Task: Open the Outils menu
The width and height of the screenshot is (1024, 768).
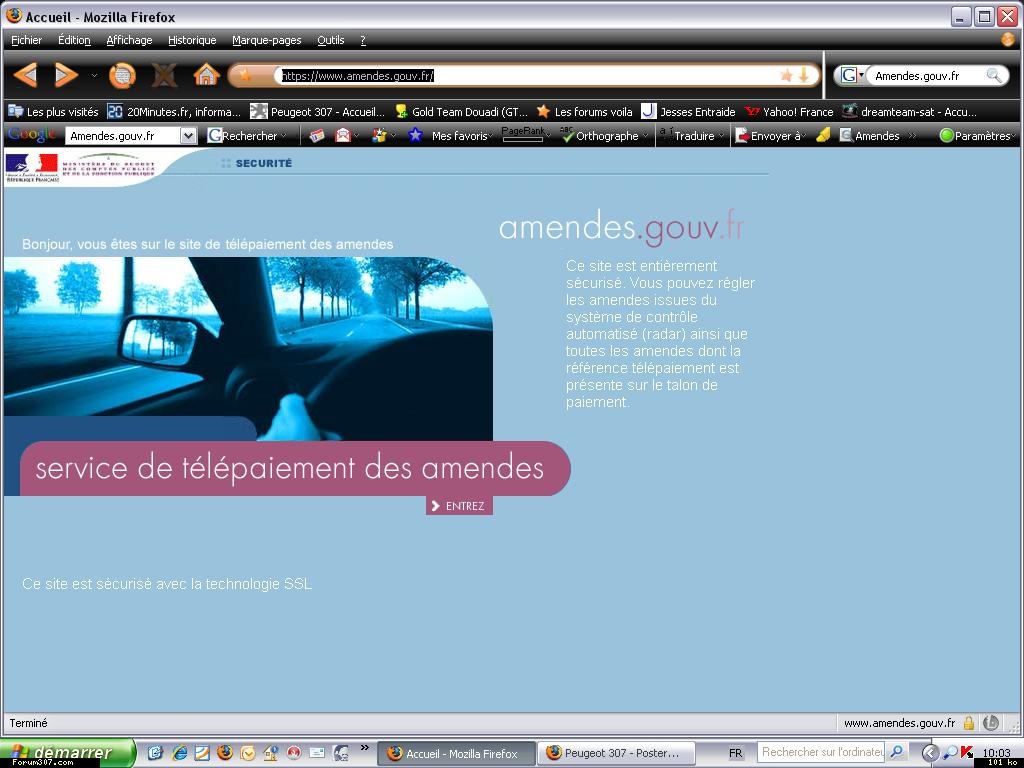Action: tap(330, 40)
